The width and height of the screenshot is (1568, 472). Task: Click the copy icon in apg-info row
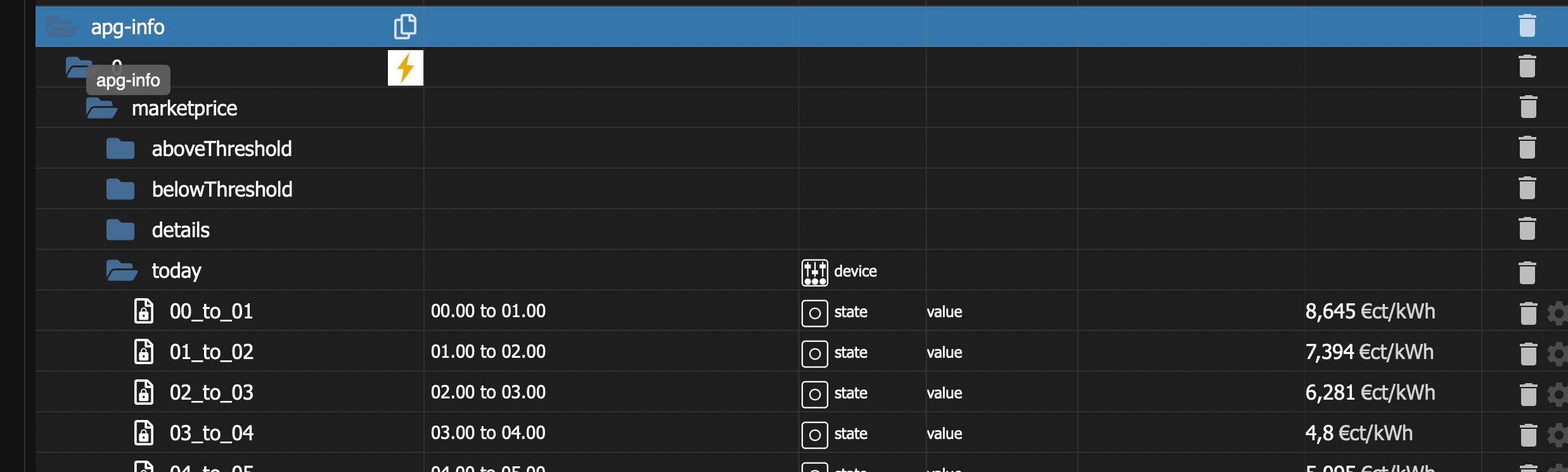[405, 27]
